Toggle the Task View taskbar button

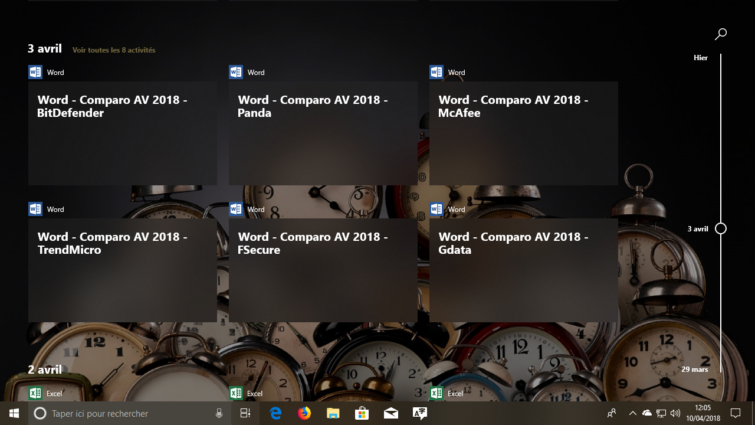(245, 413)
